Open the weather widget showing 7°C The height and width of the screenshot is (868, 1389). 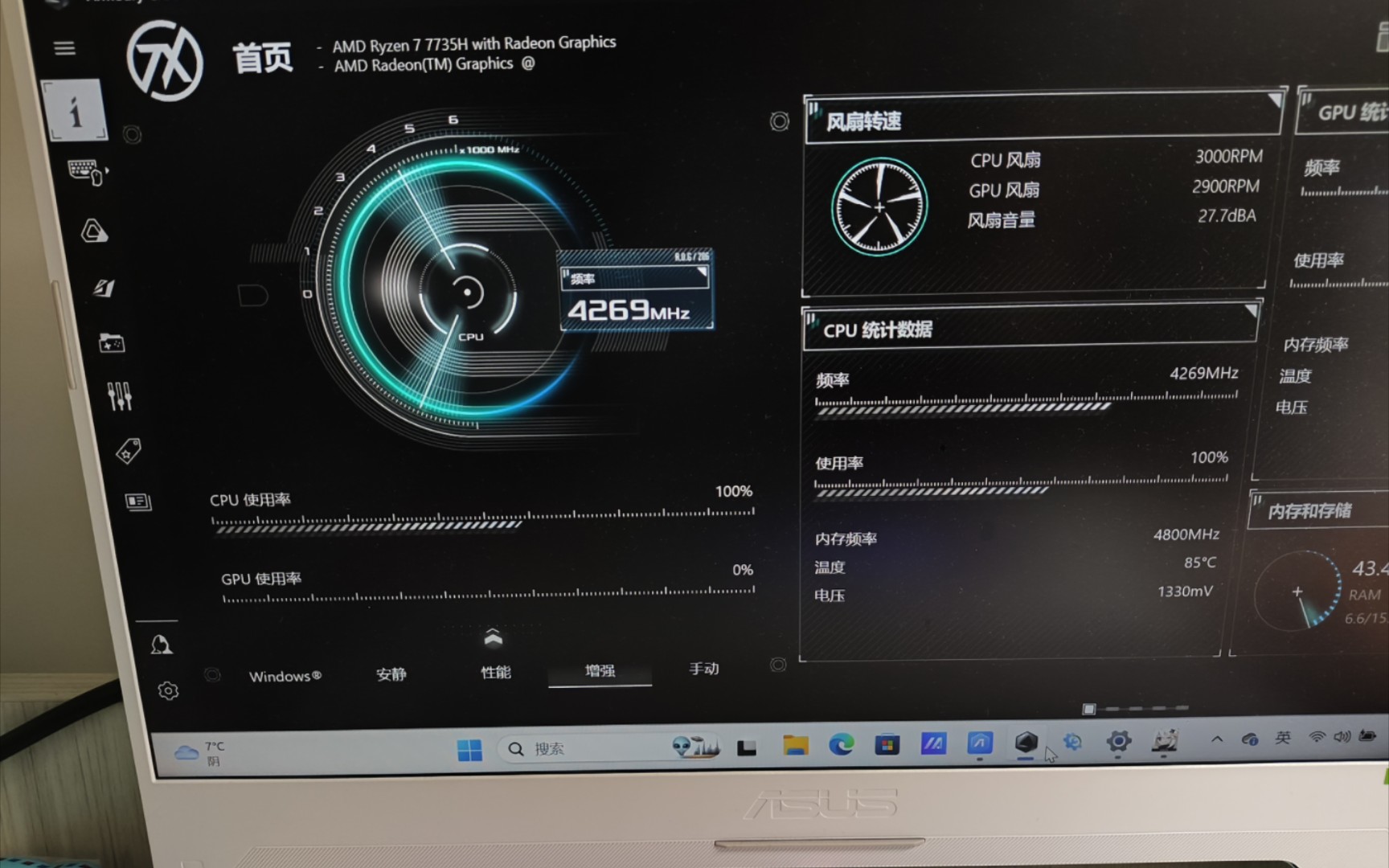pos(201,753)
